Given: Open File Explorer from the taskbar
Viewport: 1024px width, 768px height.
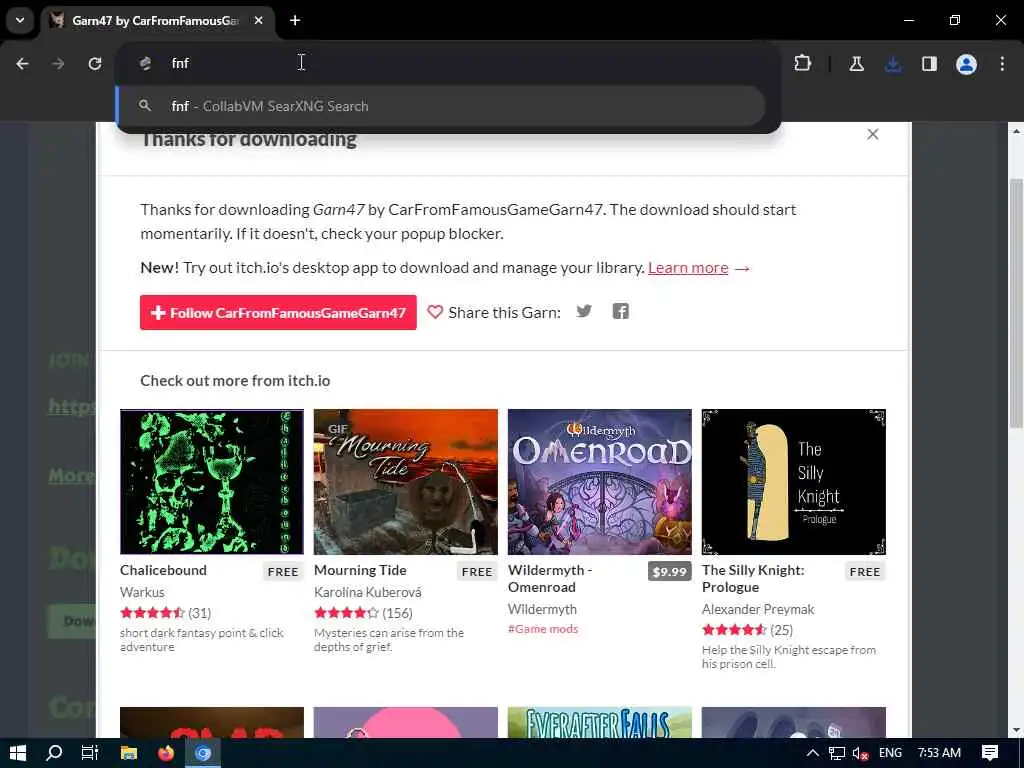Looking at the screenshot, I should pos(129,753).
